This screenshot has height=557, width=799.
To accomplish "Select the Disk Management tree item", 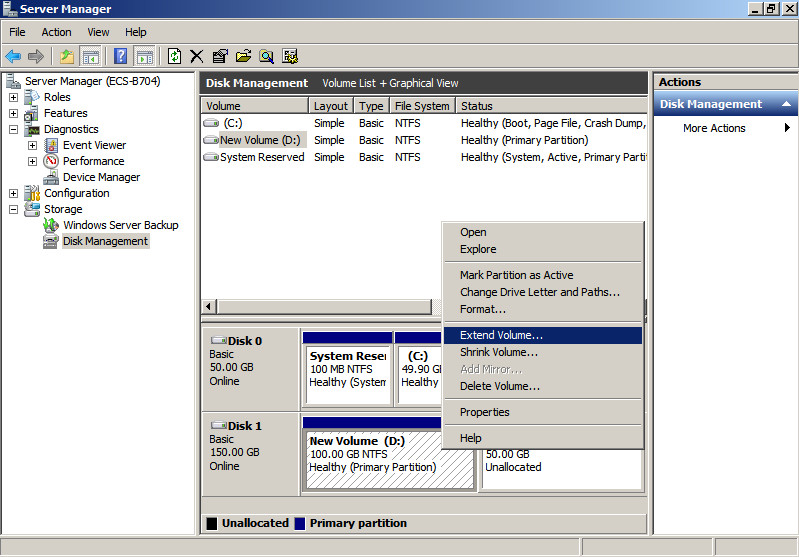I will point(105,241).
